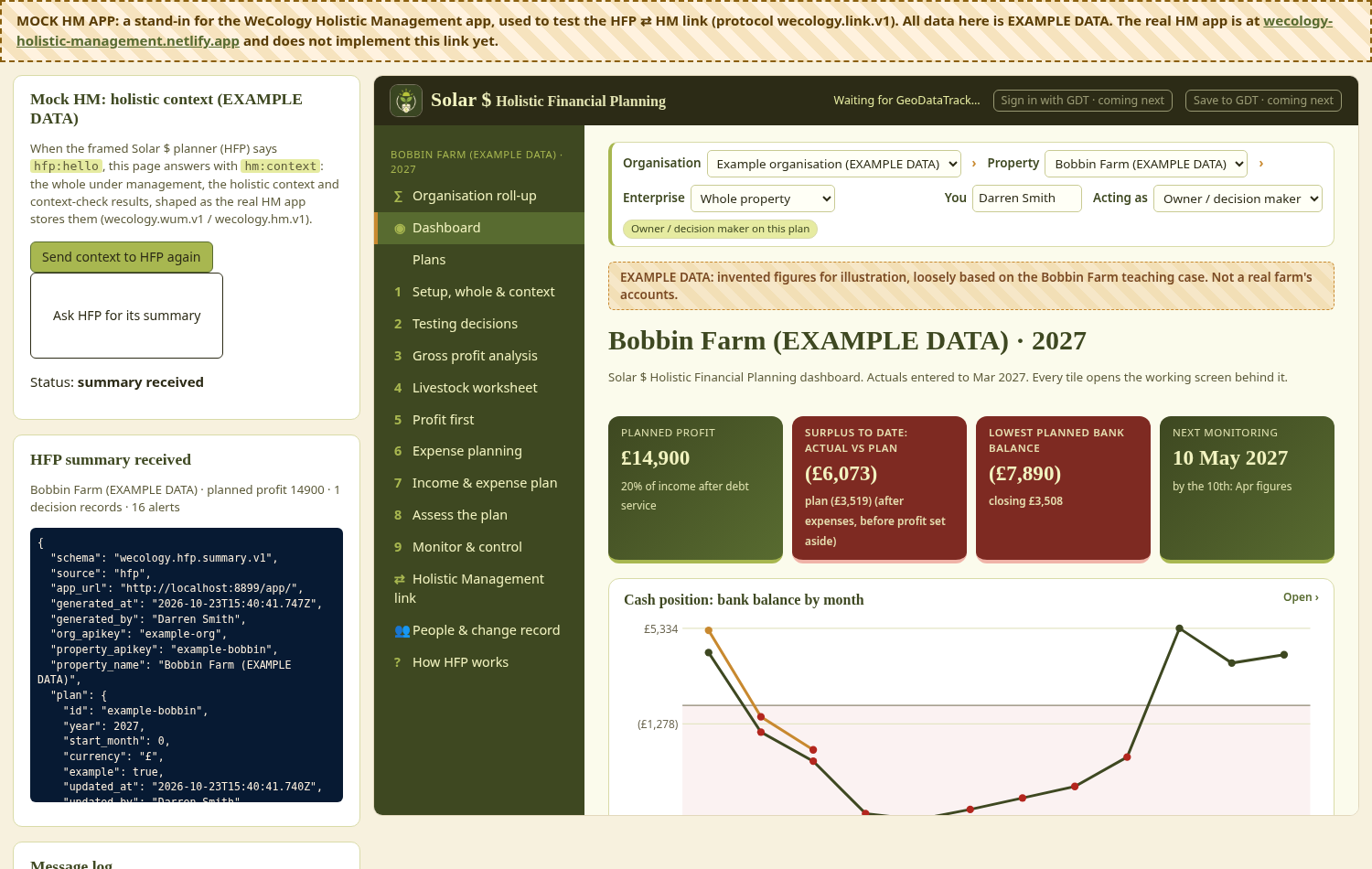Open Plans in the sidebar

click(x=479, y=260)
